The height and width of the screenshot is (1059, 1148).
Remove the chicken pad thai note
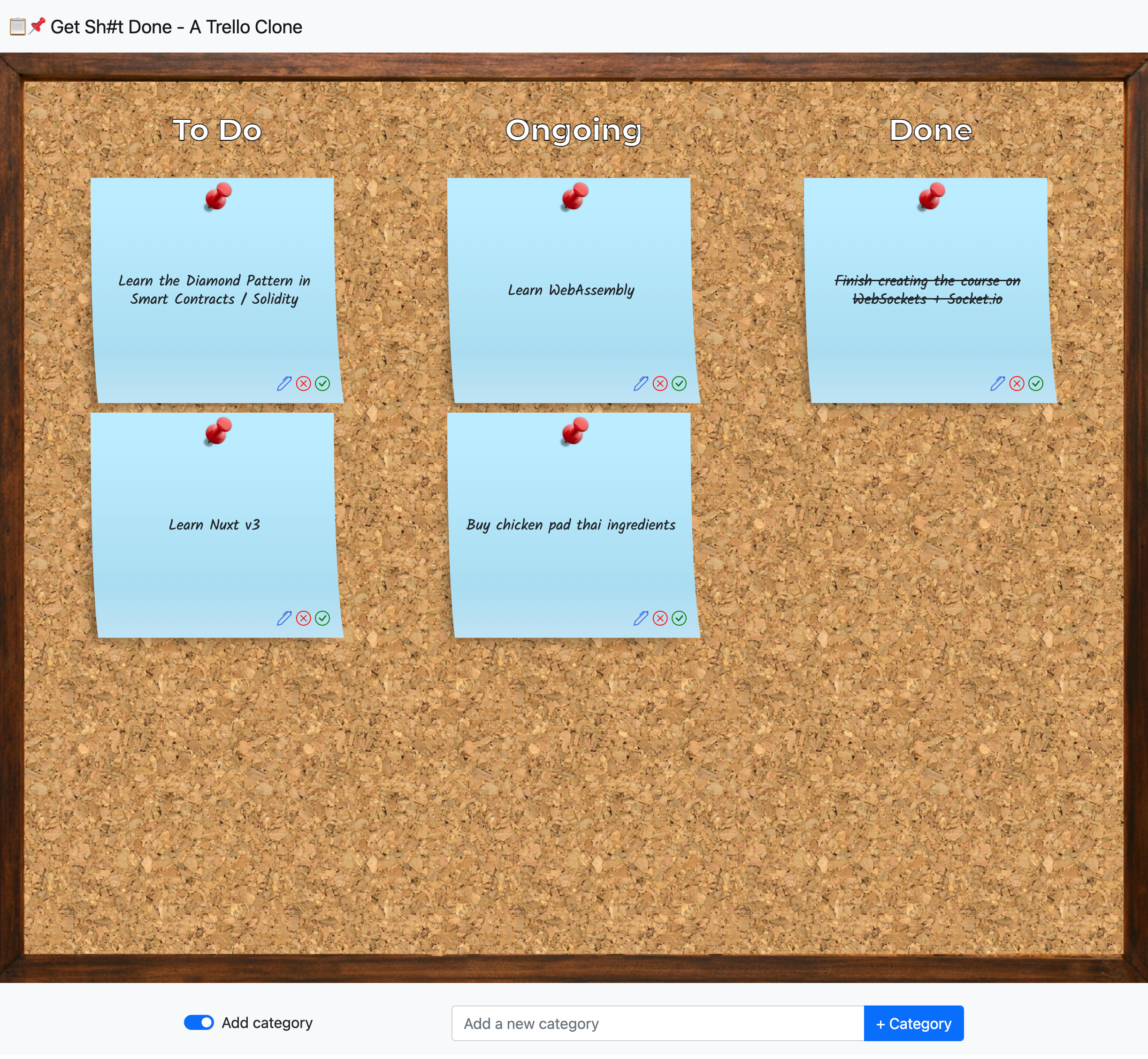tap(660, 618)
